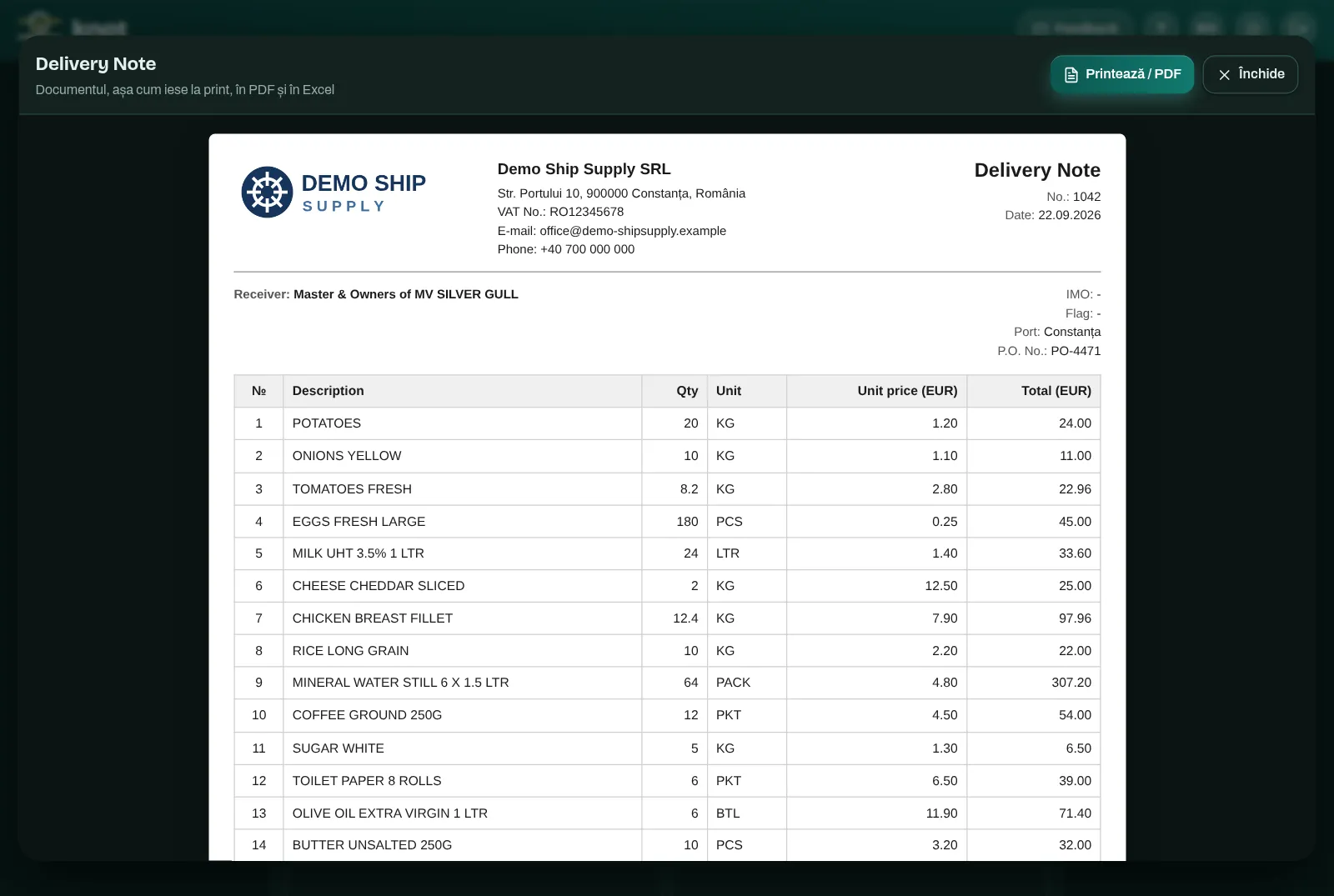Close the Delivery Note preview with Închide

1250,74
